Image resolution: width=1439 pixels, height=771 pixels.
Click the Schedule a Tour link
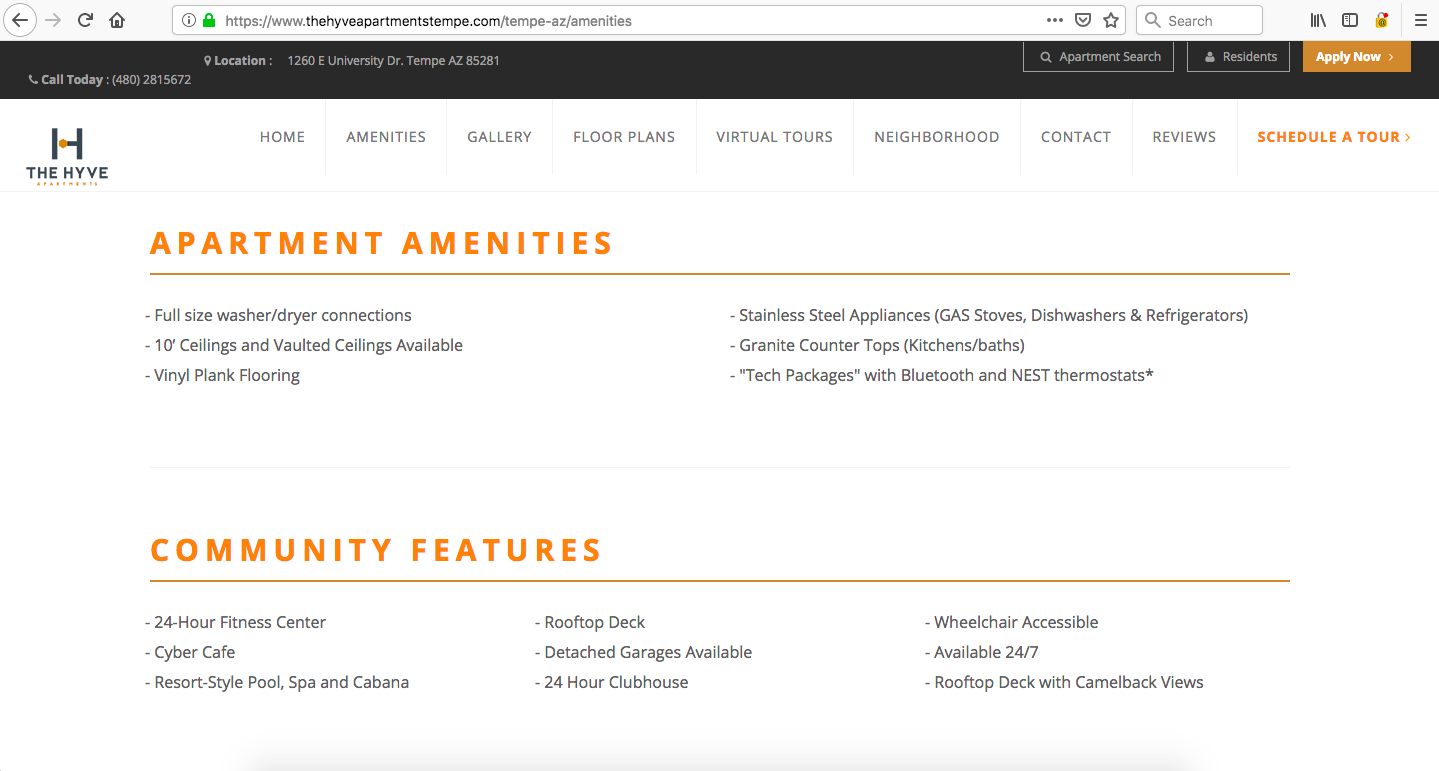1334,137
